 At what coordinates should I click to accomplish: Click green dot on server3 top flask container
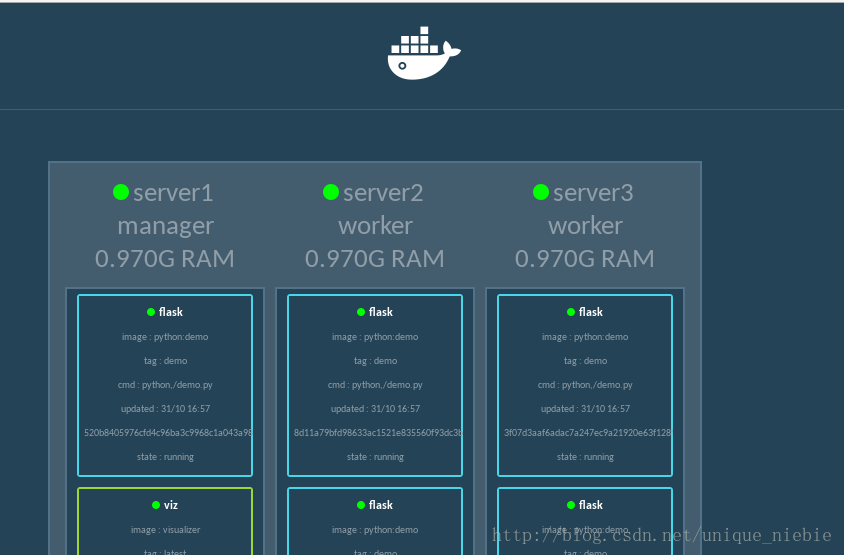point(571,312)
